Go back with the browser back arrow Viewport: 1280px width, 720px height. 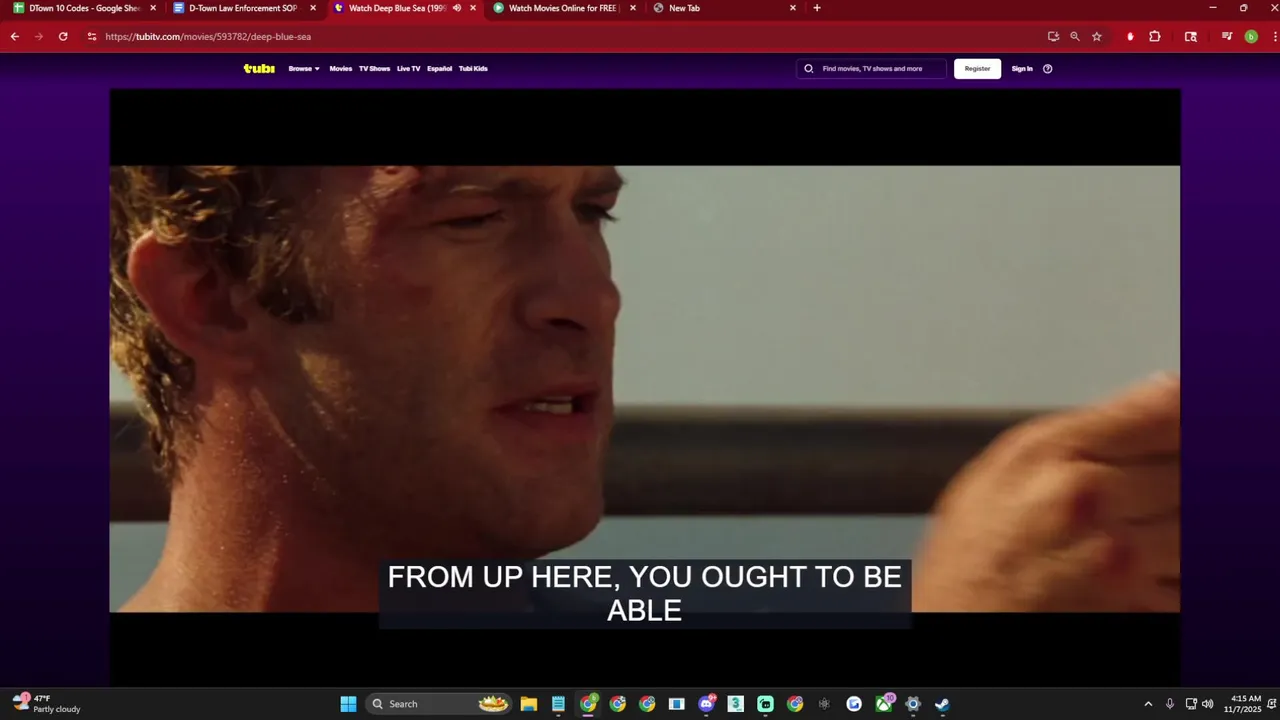[x=15, y=36]
